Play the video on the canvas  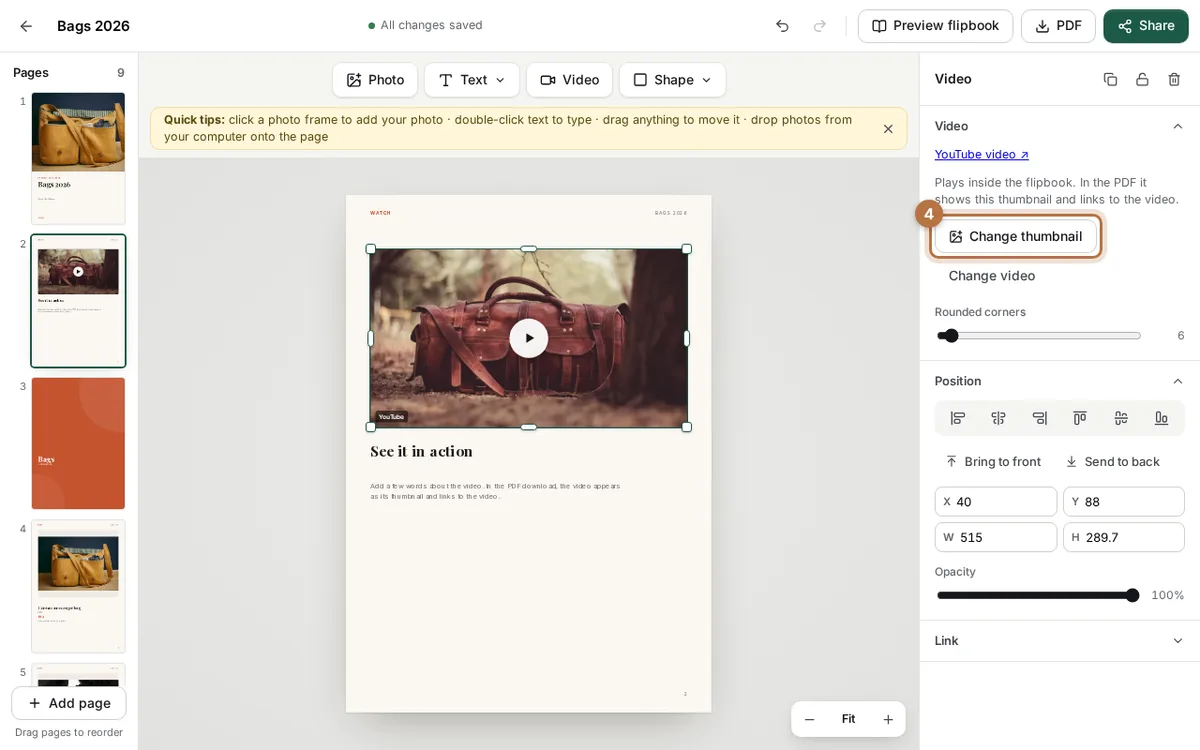click(x=529, y=338)
